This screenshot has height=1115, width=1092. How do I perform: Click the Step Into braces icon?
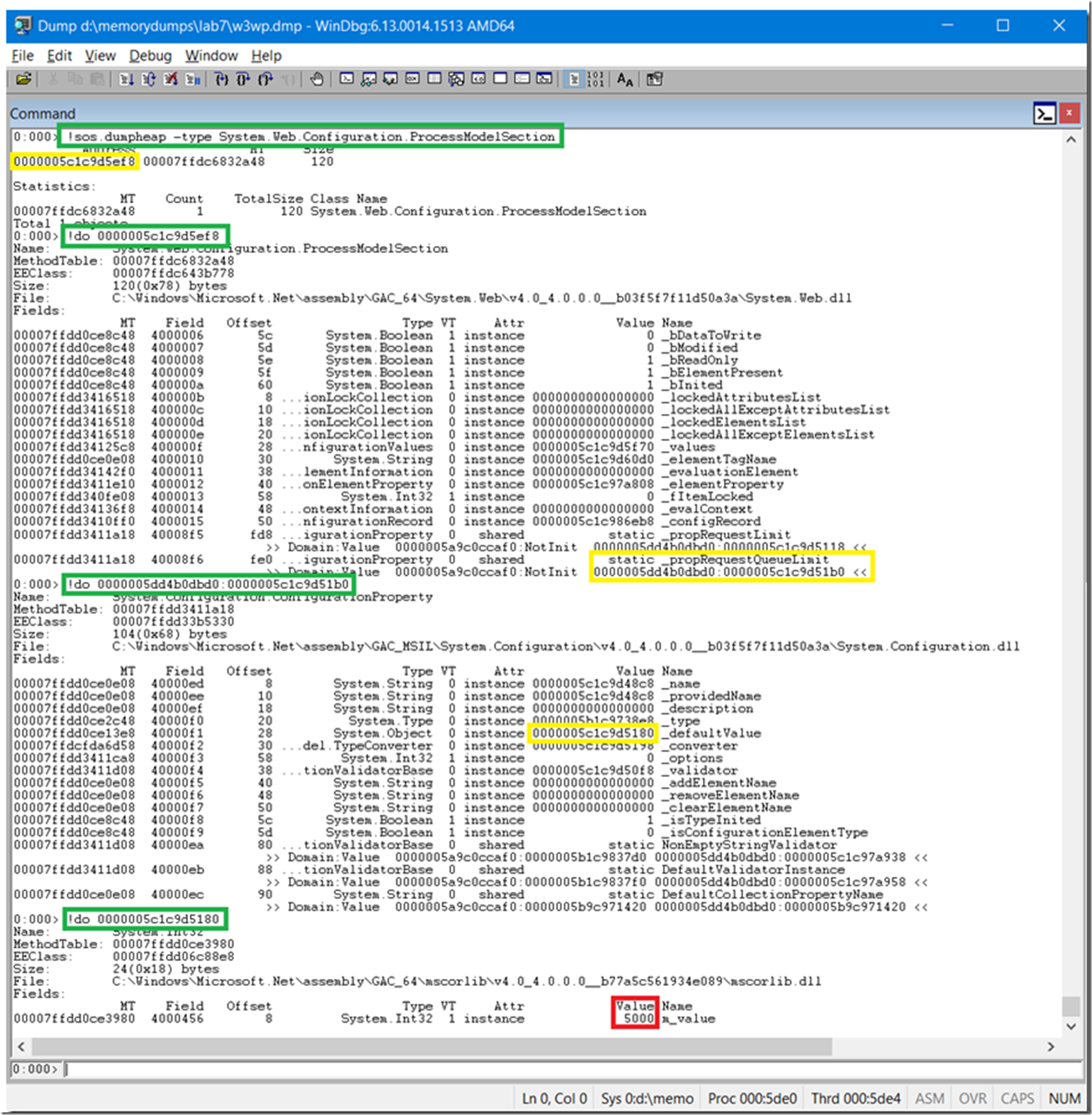pyautogui.click(x=222, y=79)
